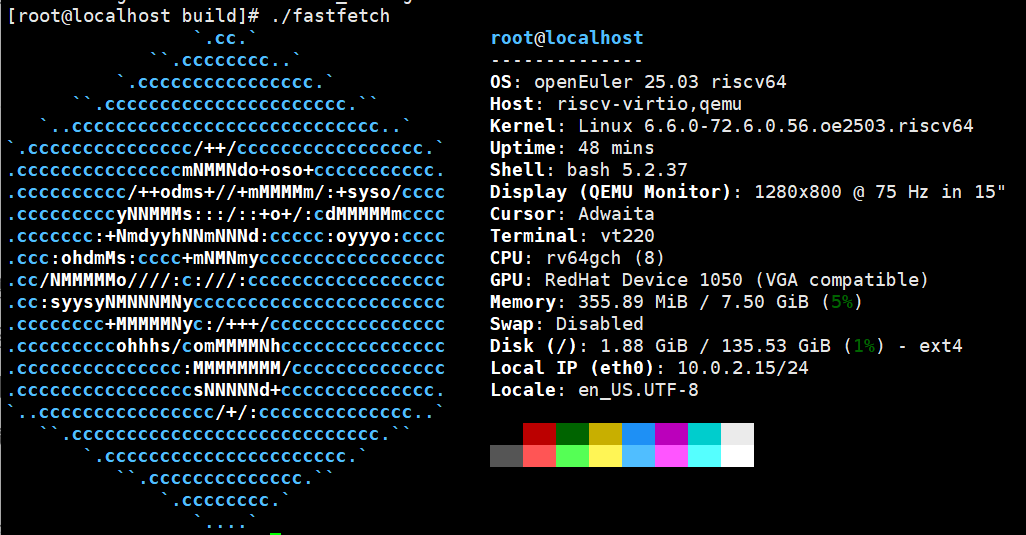Image resolution: width=1026 pixels, height=535 pixels.
Task: Click the GPU RedHat Device 1050 line
Action: pos(709,280)
